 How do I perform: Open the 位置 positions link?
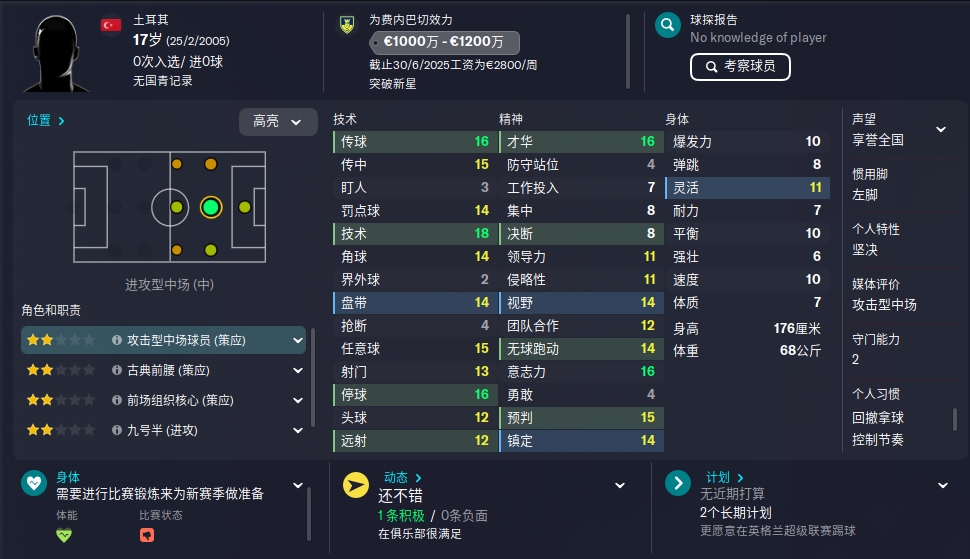(45, 120)
